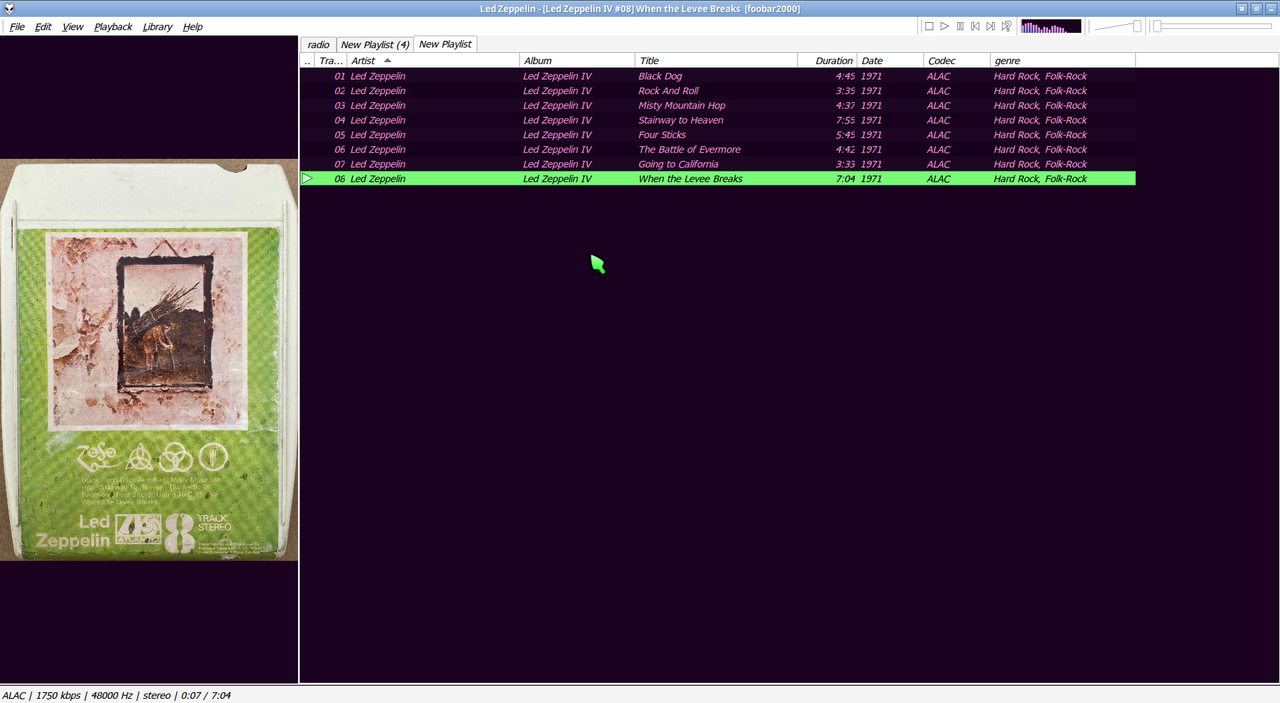Click the foobar2000 window menu icon

(x=9, y=8)
